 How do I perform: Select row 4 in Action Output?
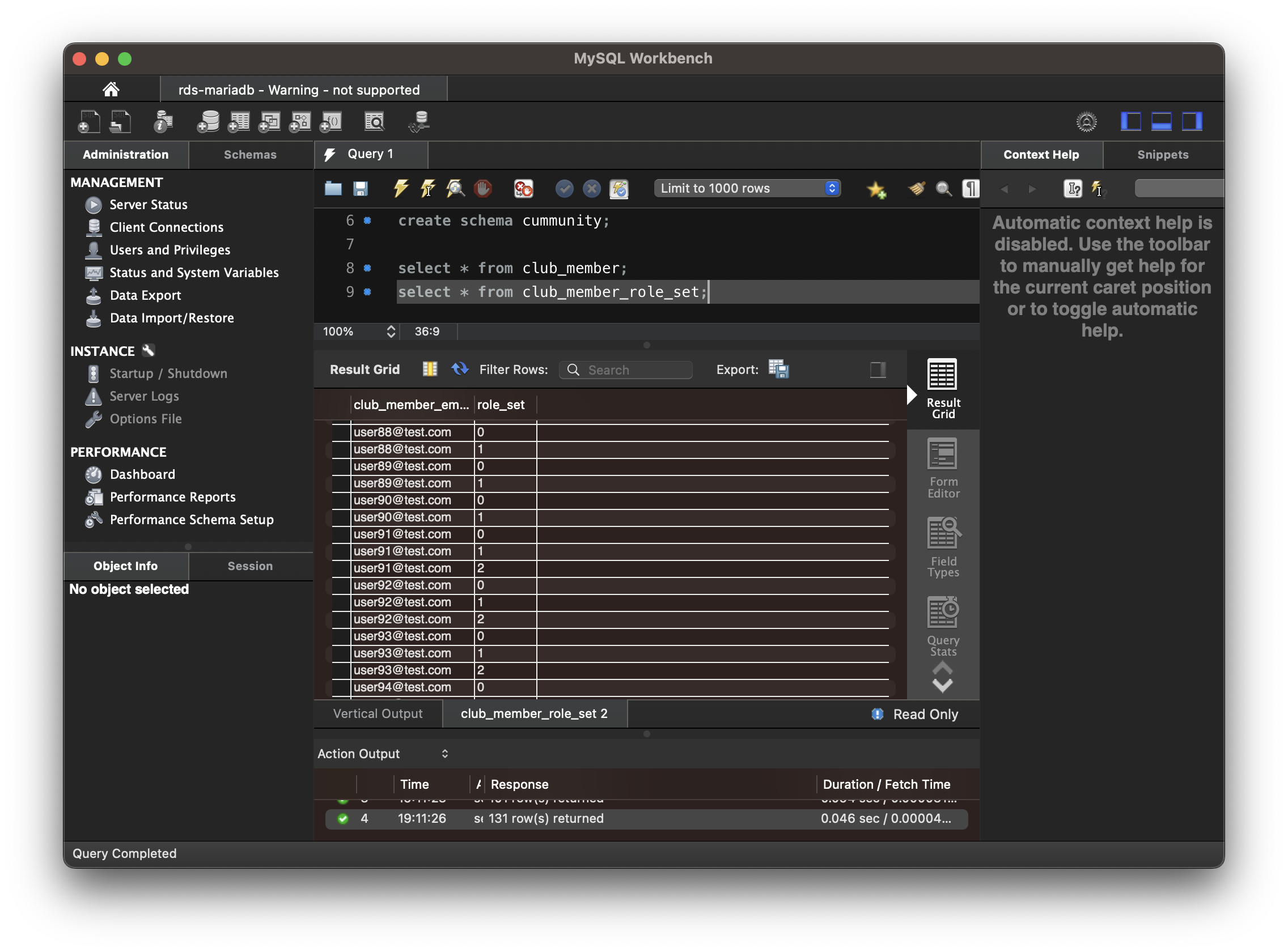646,819
